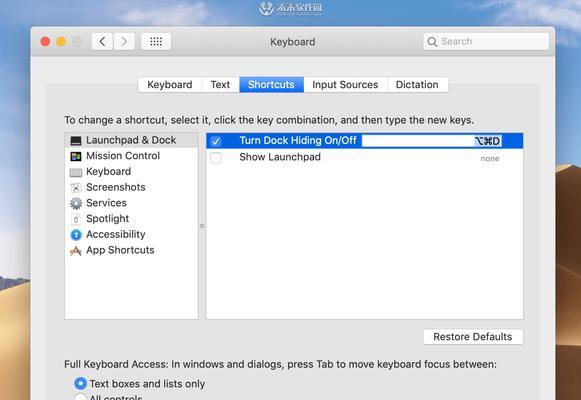This screenshot has height=400, width=581.
Task: Click the Restore Defaults button
Action: tap(473, 337)
